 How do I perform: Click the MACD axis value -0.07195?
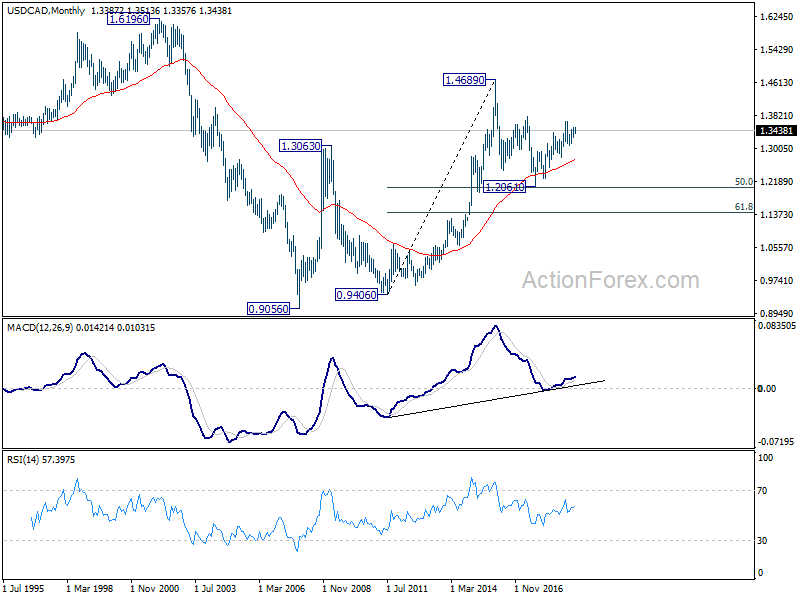[777, 441]
